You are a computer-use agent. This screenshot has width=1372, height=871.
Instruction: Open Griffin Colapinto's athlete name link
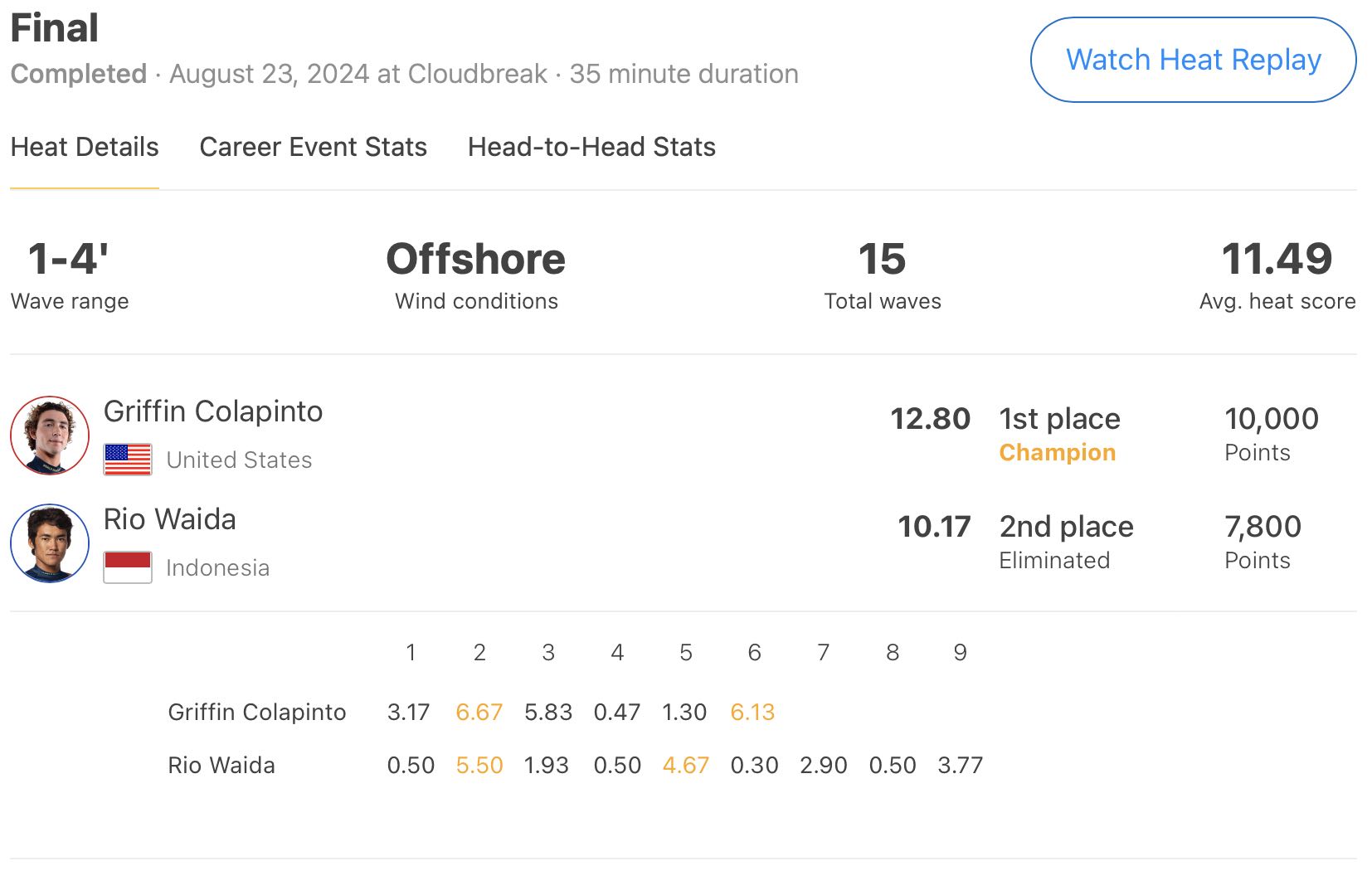click(x=213, y=411)
